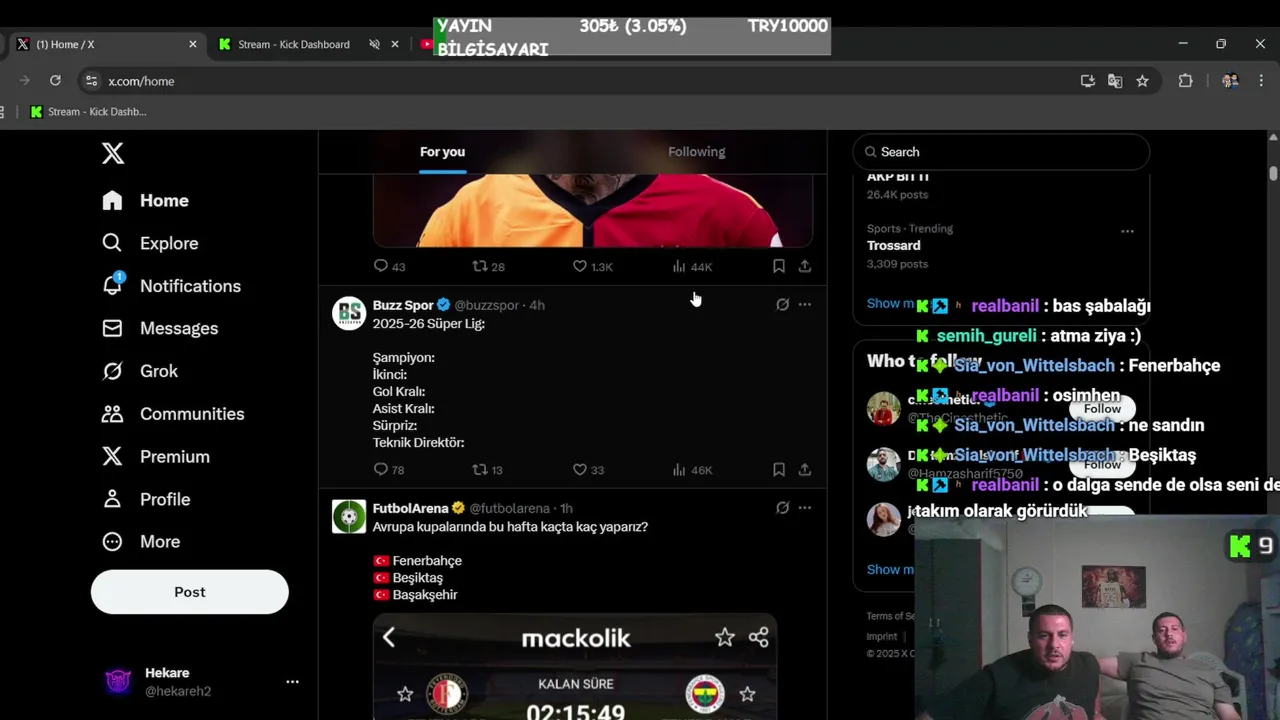This screenshot has height=720, width=1280.
Task: Open the Buzz Spor account name link
Action: (403, 305)
